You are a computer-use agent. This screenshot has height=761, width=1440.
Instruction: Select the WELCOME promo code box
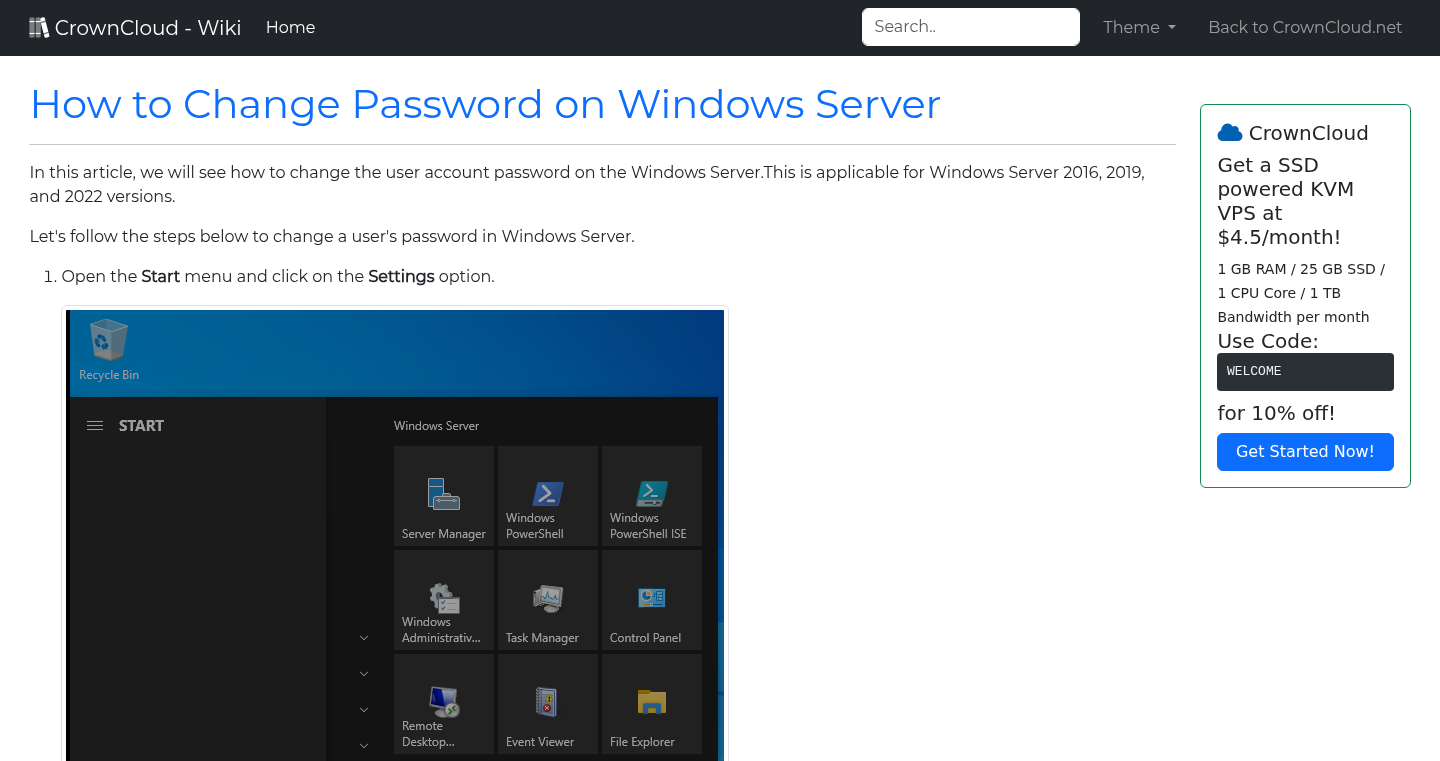tap(1305, 371)
